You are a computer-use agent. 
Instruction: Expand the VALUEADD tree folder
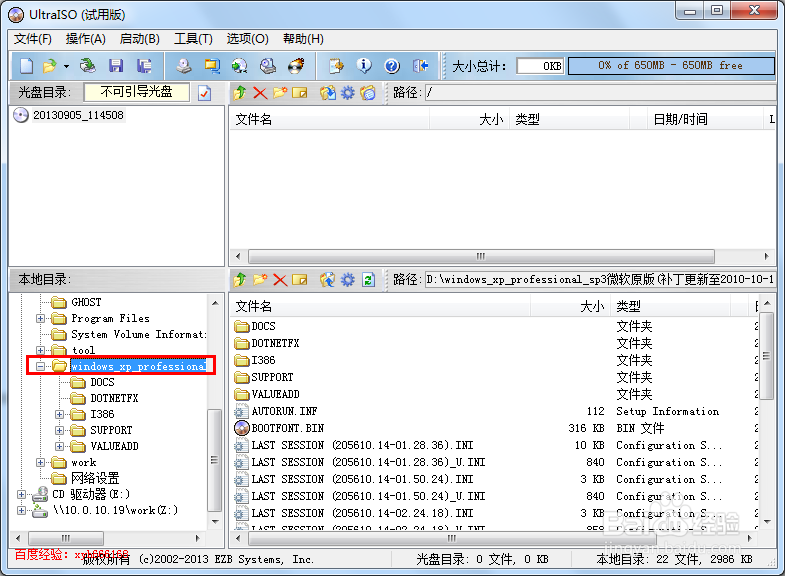pyautogui.click(x=59, y=446)
